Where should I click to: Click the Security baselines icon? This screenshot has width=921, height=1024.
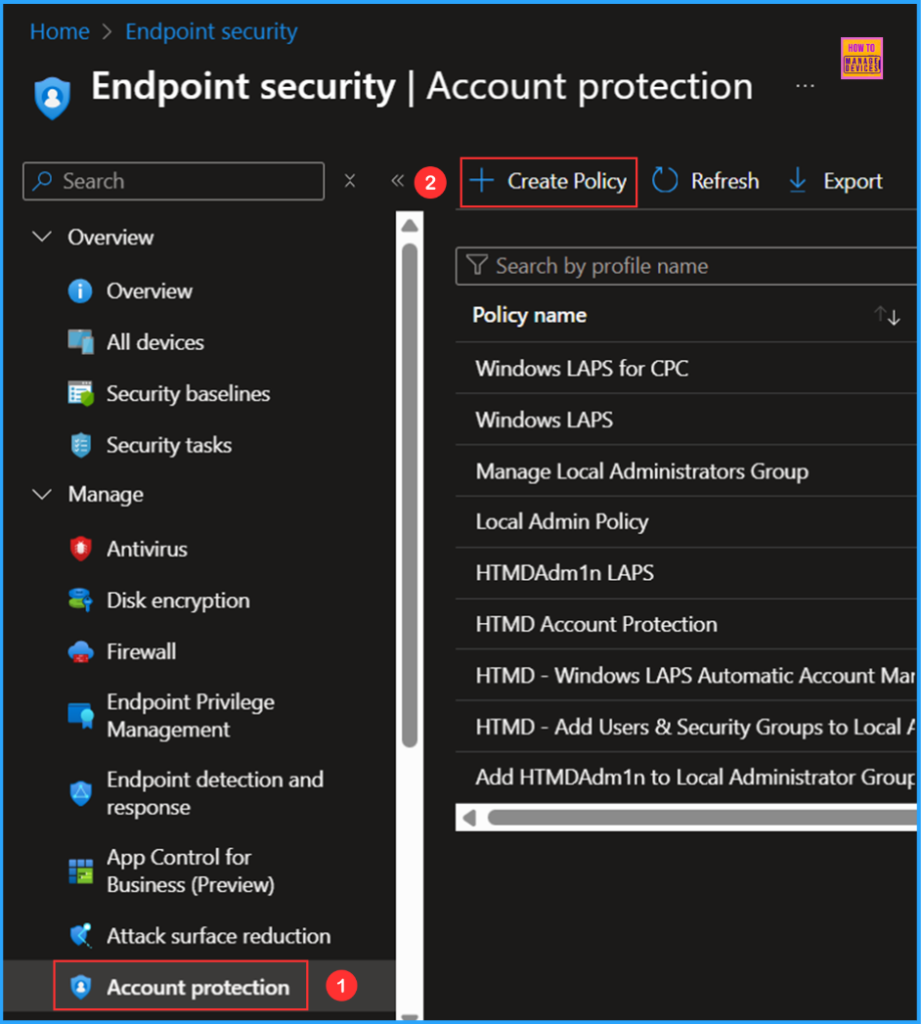(80, 393)
